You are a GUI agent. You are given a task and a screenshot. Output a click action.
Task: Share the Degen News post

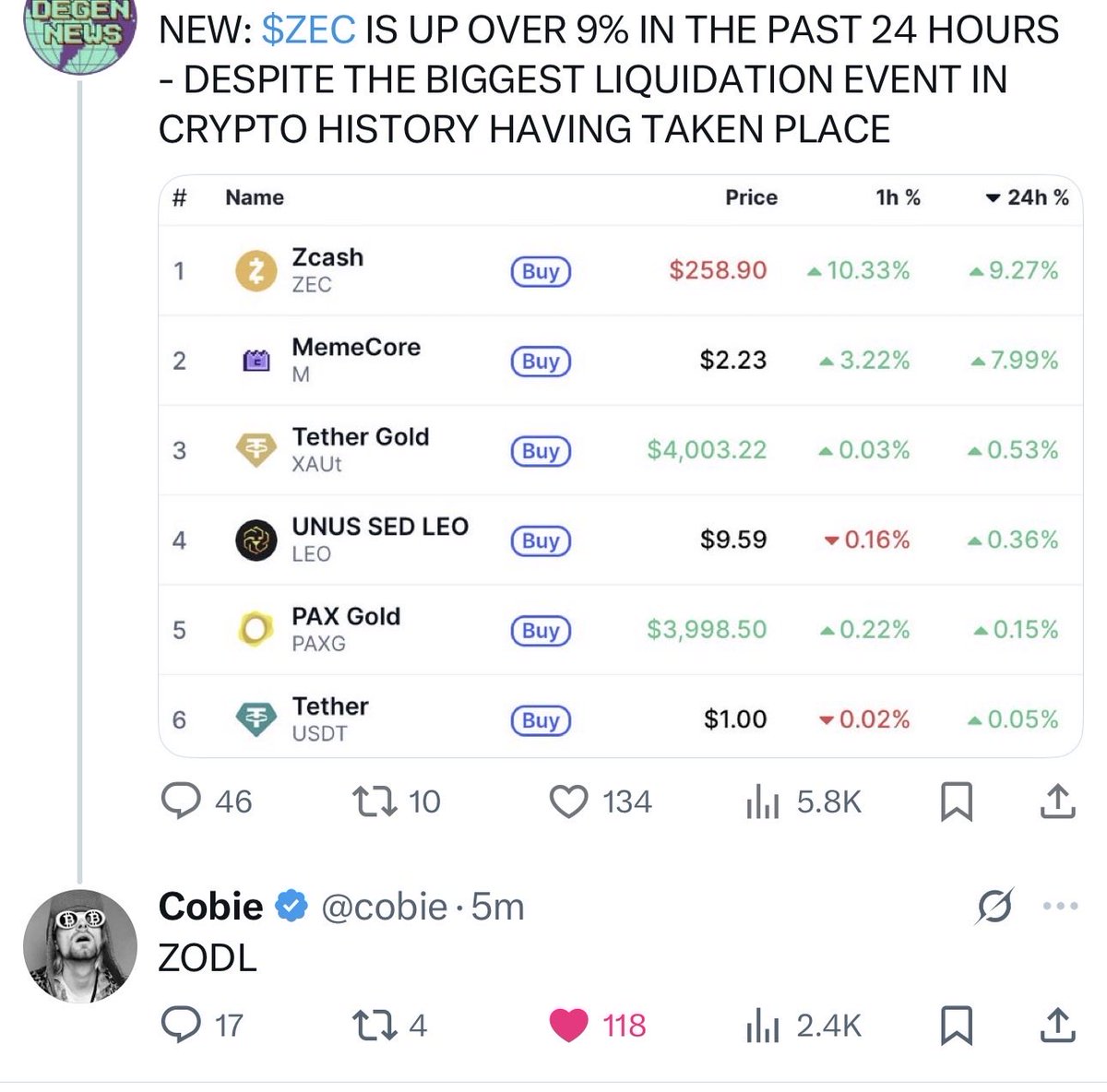click(1057, 801)
